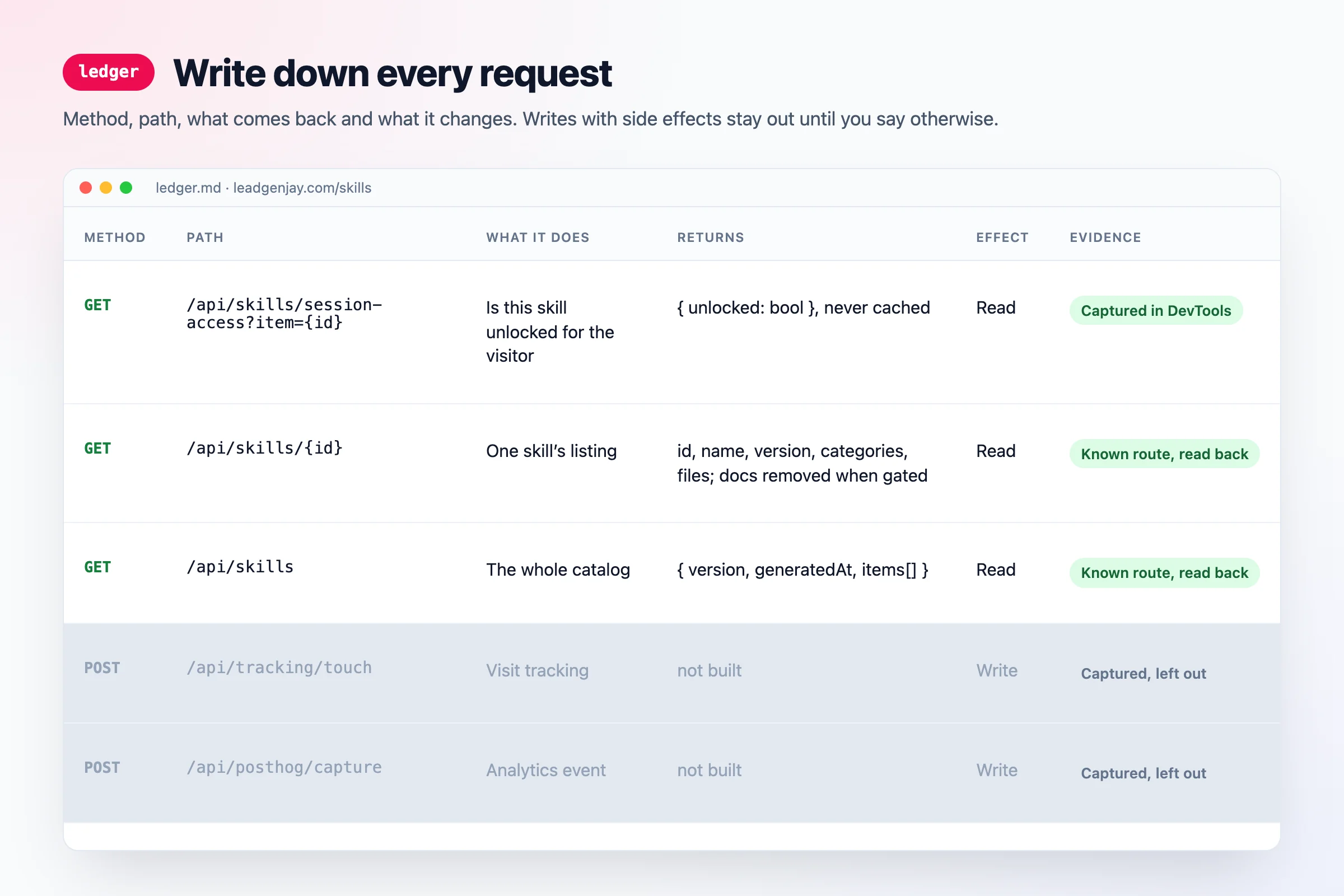Click the 'Write down every request' heading
Image resolution: width=1344 pixels, height=896 pixels.
[393, 73]
